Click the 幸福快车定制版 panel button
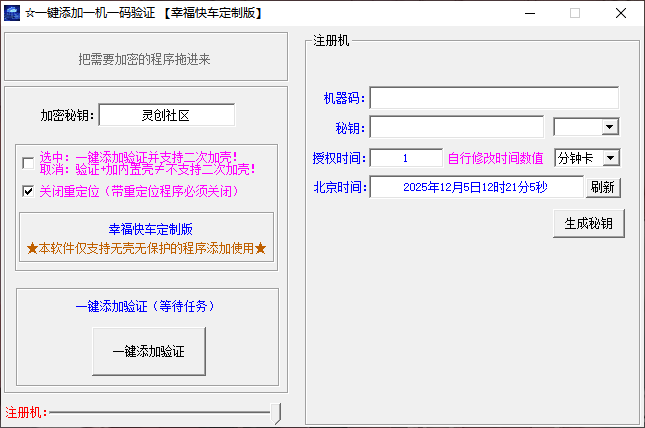Viewport: 645px width, 428px height. click(146, 237)
